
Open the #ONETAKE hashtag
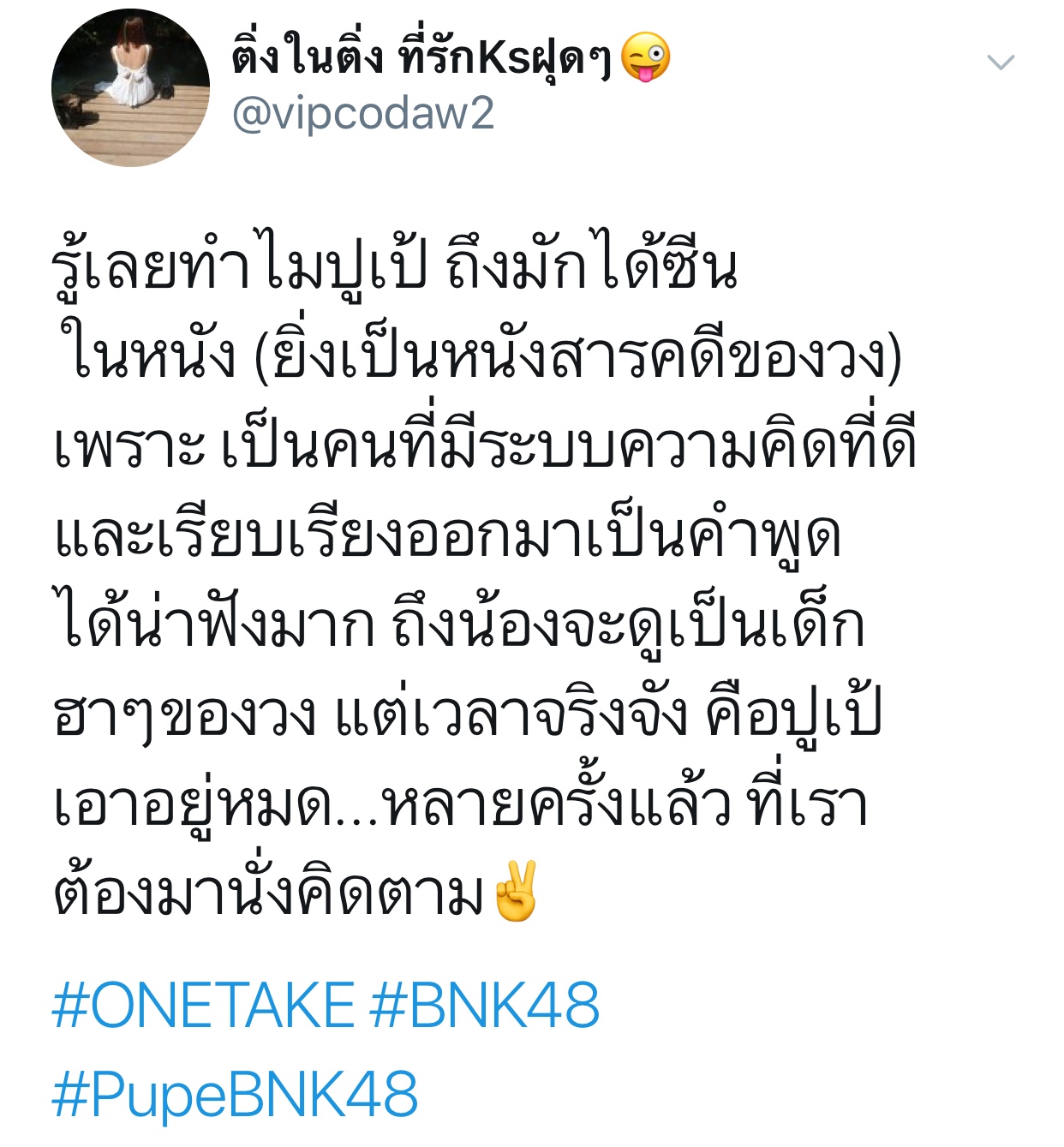point(203,1005)
